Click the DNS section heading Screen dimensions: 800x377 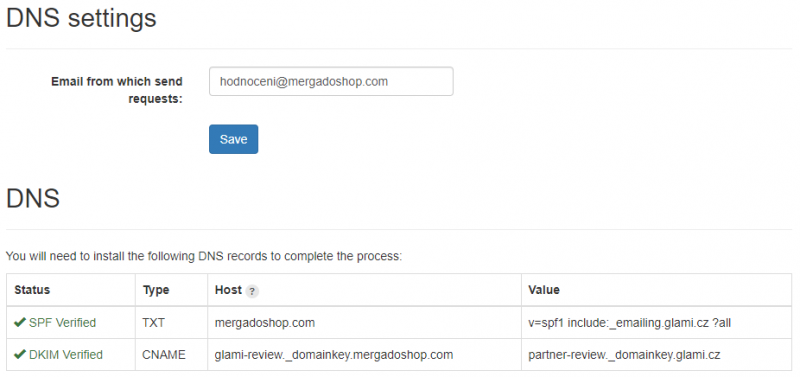33,198
